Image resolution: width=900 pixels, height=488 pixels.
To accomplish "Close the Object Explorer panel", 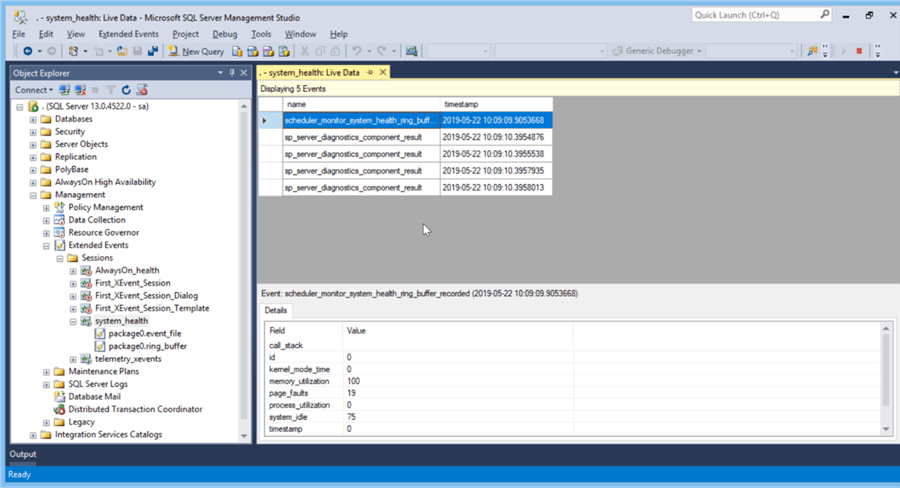I will [243, 73].
